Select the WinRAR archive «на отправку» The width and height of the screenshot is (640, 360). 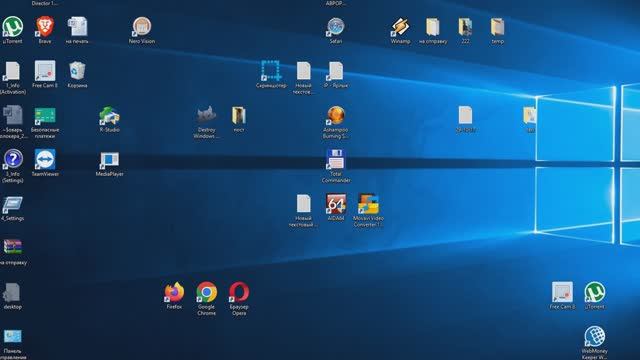coord(12,247)
